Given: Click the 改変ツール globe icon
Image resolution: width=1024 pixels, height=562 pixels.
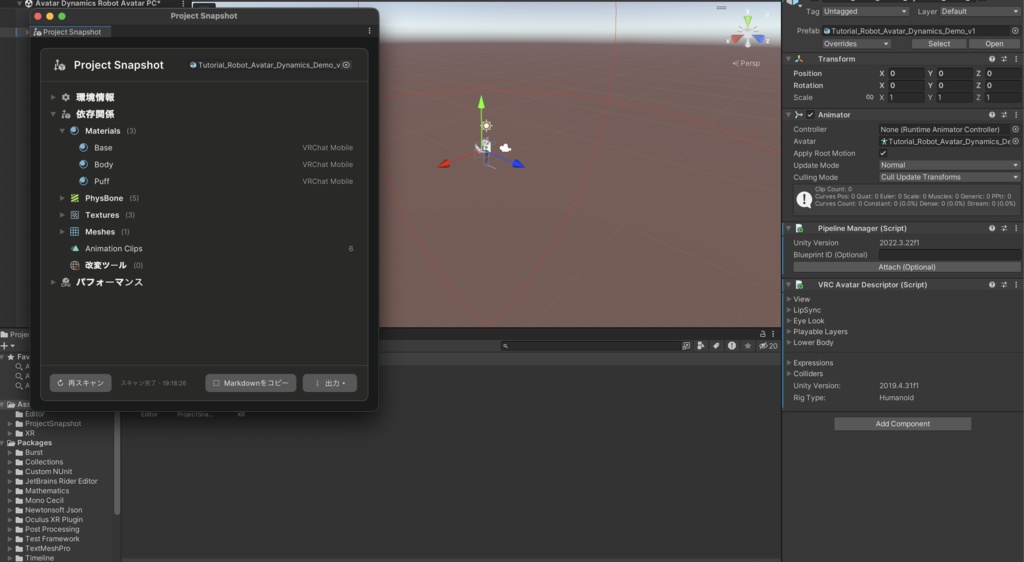Looking at the screenshot, I should (x=74, y=266).
